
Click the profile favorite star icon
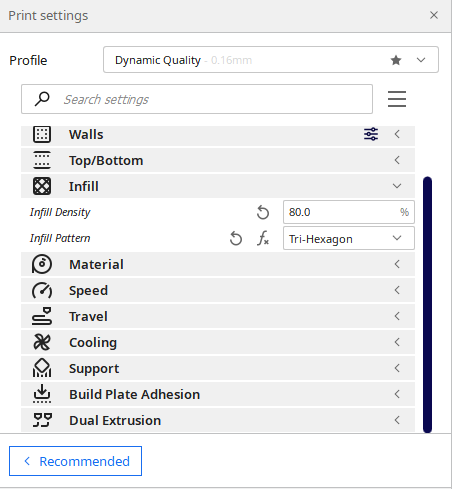click(x=396, y=60)
